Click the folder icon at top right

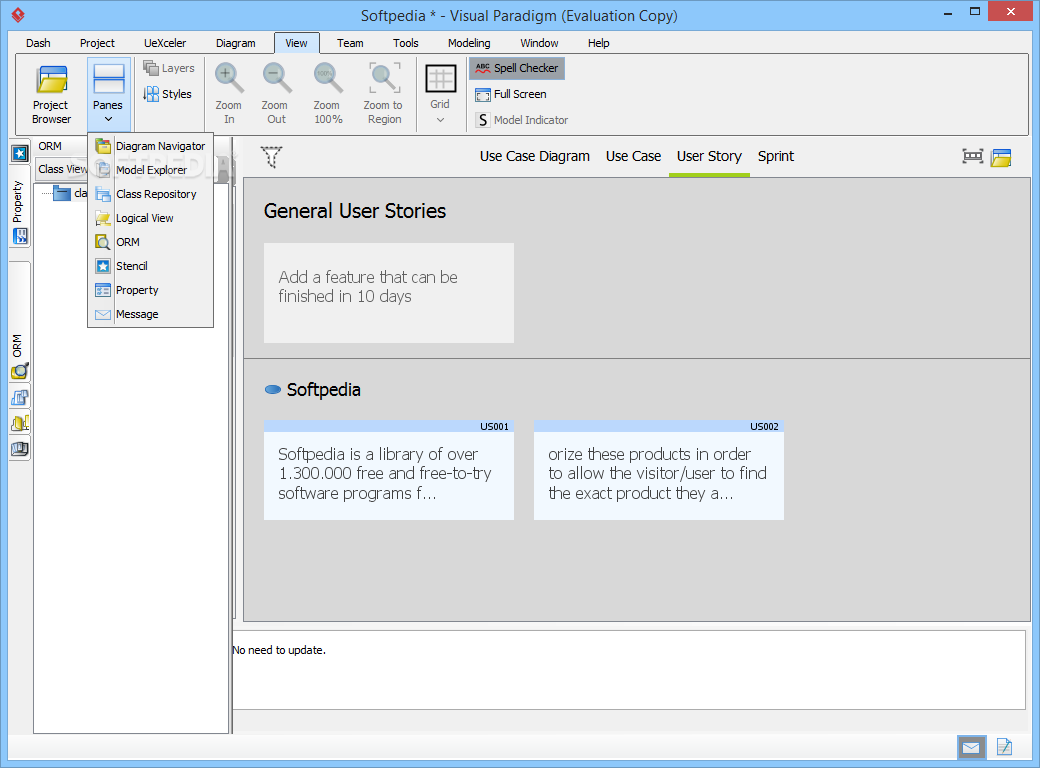(x=1001, y=158)
